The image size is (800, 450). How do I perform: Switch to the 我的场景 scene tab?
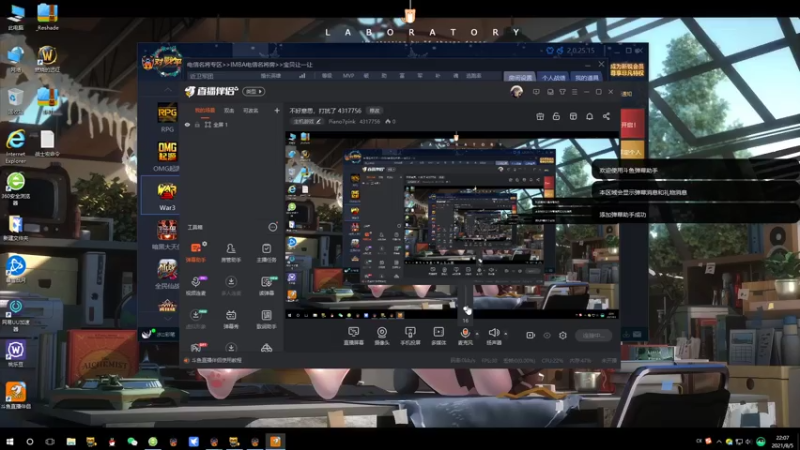[205, 110]
